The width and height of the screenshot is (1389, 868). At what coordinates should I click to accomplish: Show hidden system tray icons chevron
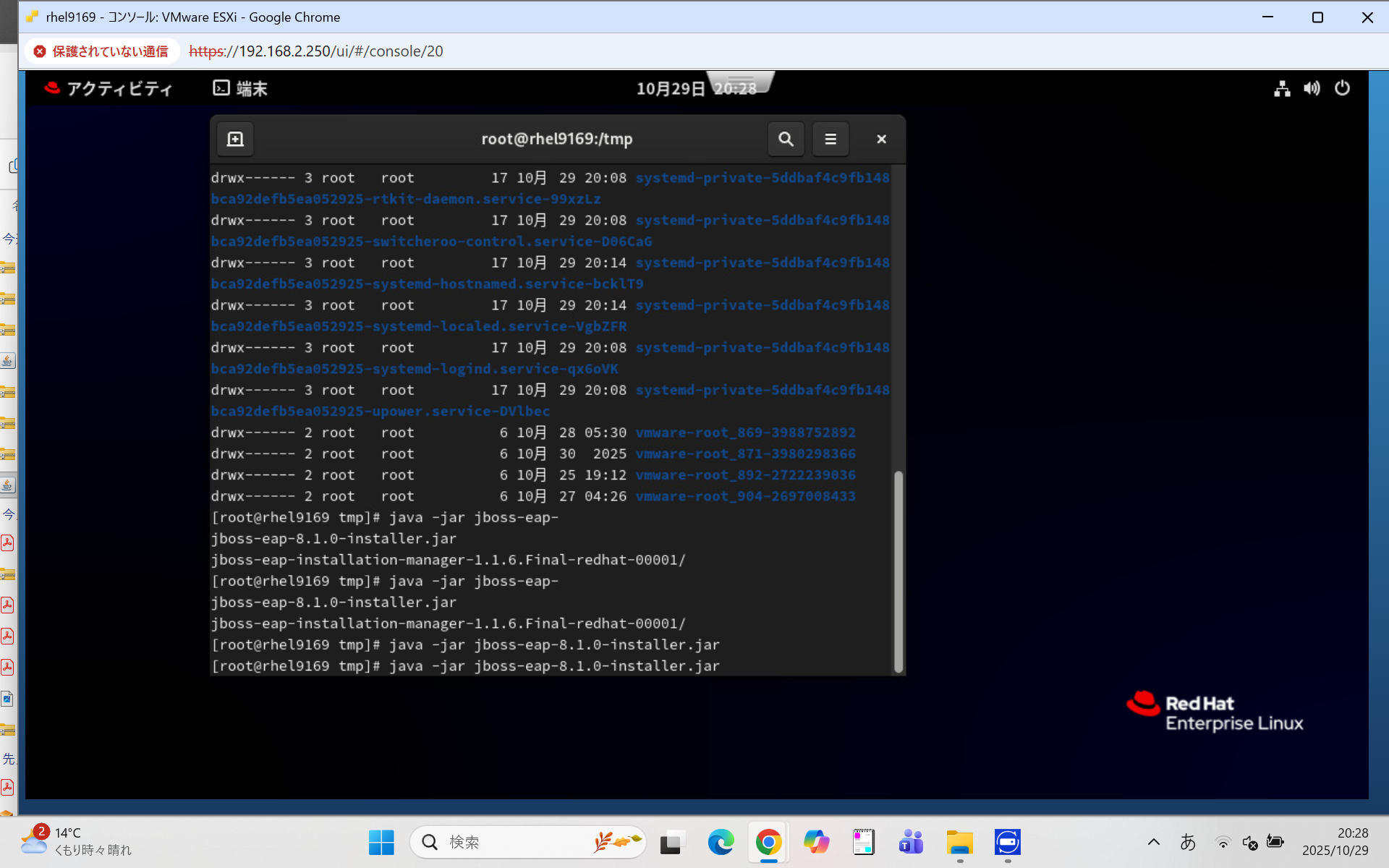(x=1154, y=842)
